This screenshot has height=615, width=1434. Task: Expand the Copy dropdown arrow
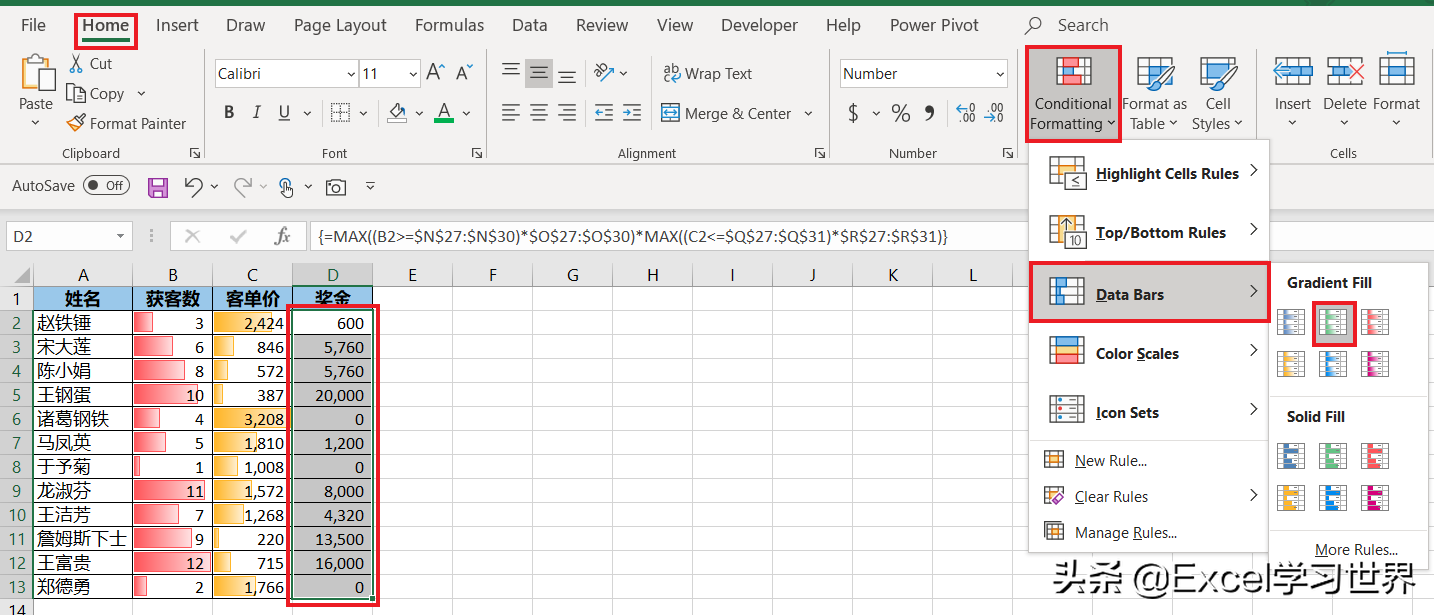pos(141,93)
